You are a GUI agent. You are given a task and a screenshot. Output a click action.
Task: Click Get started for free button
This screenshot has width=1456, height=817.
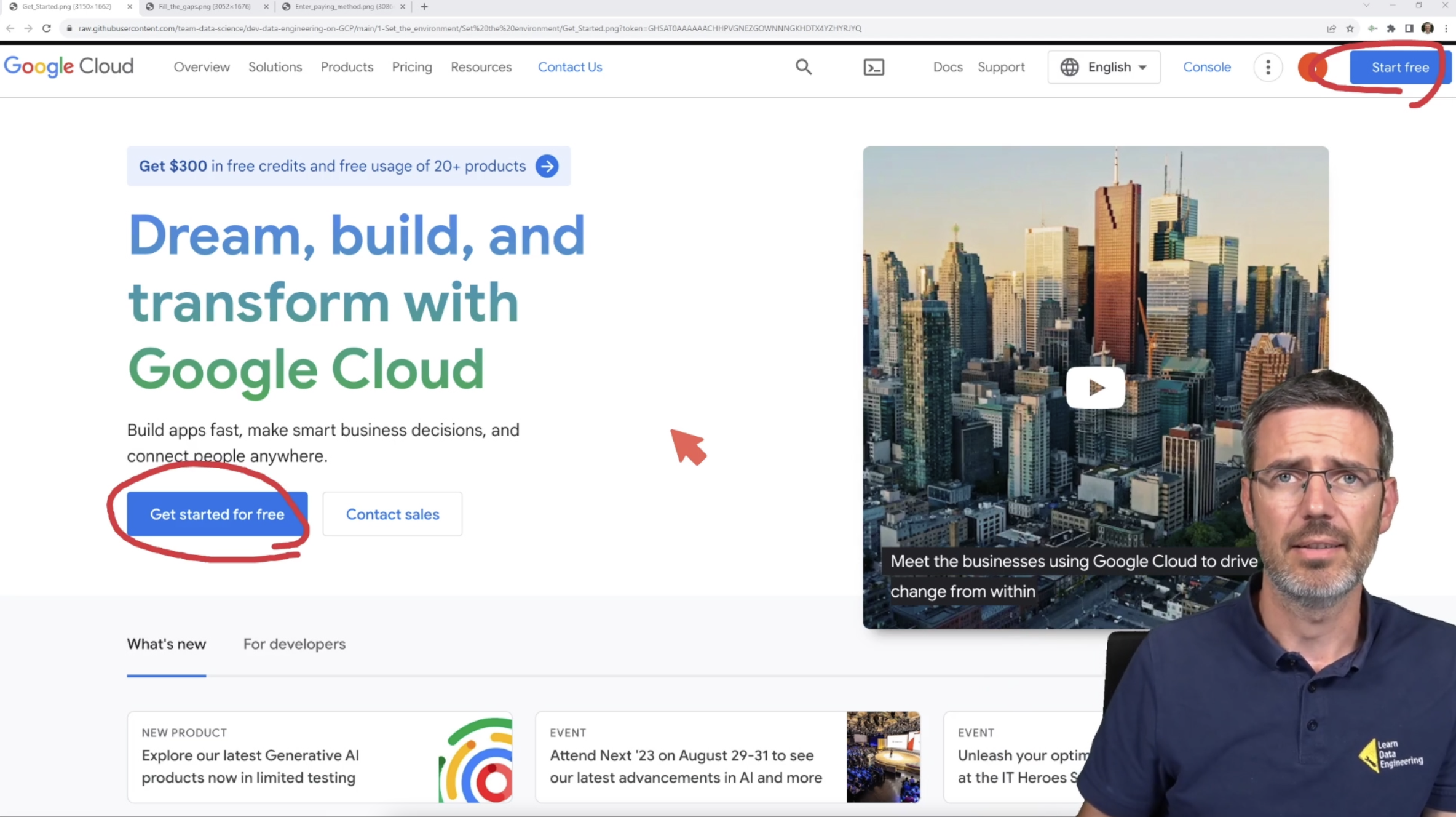pyautogui.click(x=217, y=514)
